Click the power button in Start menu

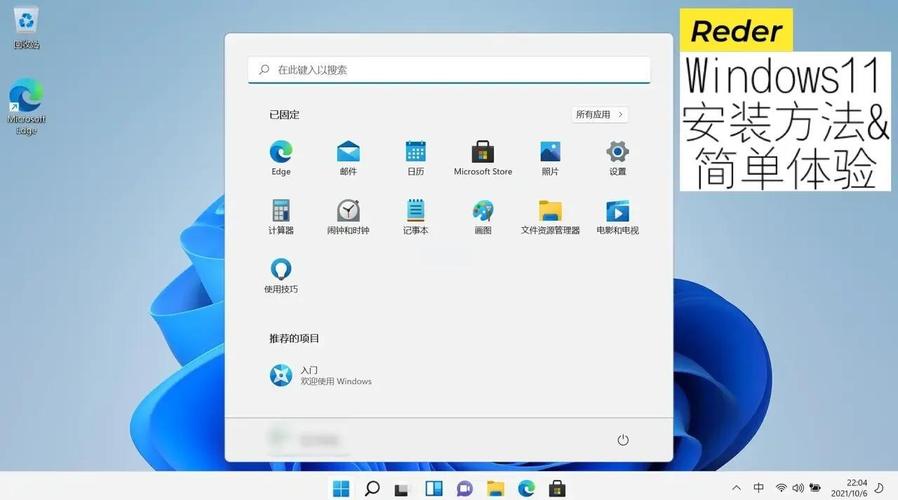pyautogui.click(x=623, y=440)
